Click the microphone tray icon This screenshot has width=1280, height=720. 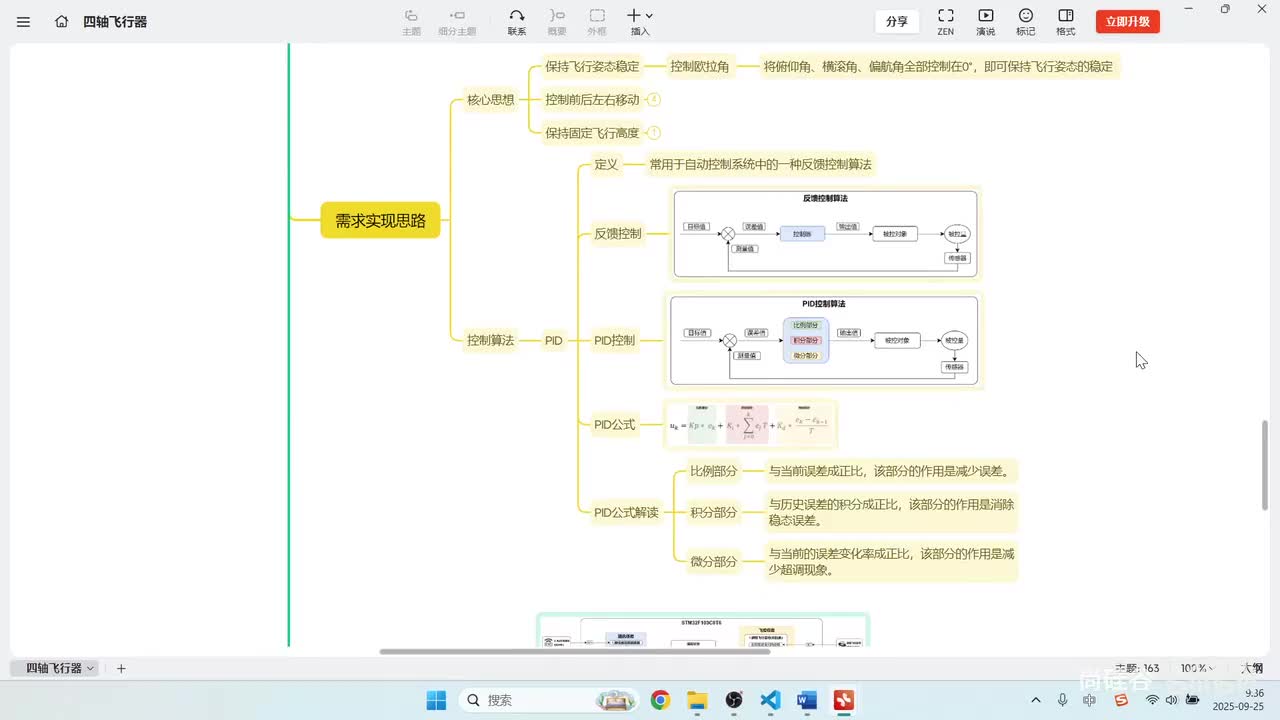1062,700
